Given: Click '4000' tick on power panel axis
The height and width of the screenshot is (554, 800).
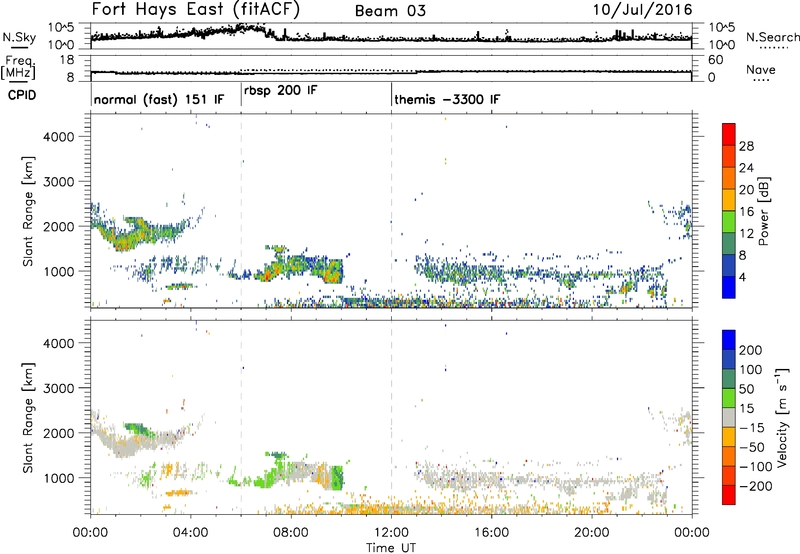Looking at the screenshot, I should tap(59, 137).
